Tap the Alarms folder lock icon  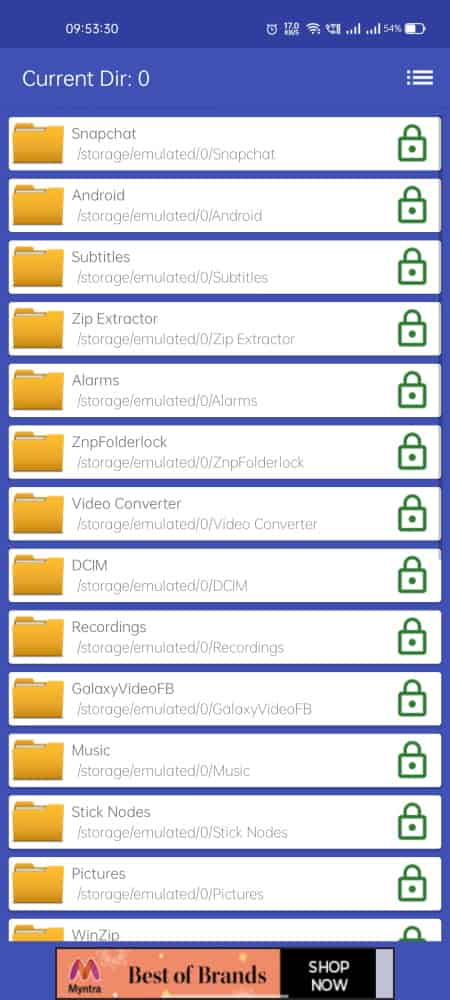pyautogui.click(x=412, y=390)
